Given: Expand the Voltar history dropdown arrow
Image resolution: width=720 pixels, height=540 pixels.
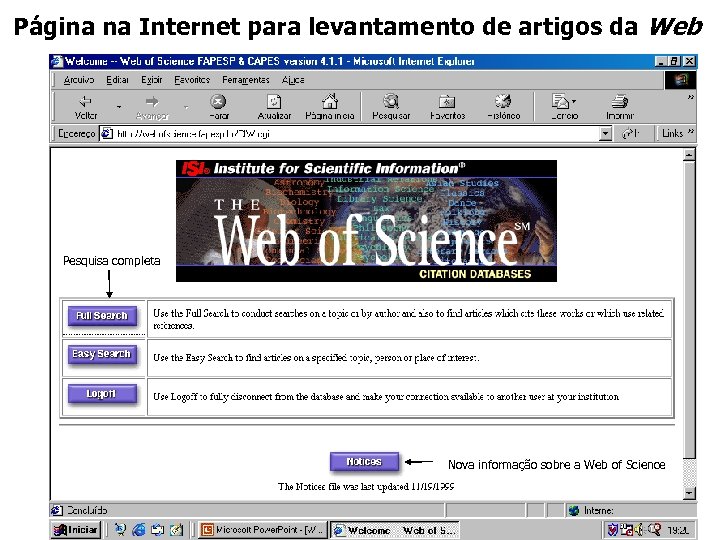Looking at the screenshot, I should [x=119, y=107].
